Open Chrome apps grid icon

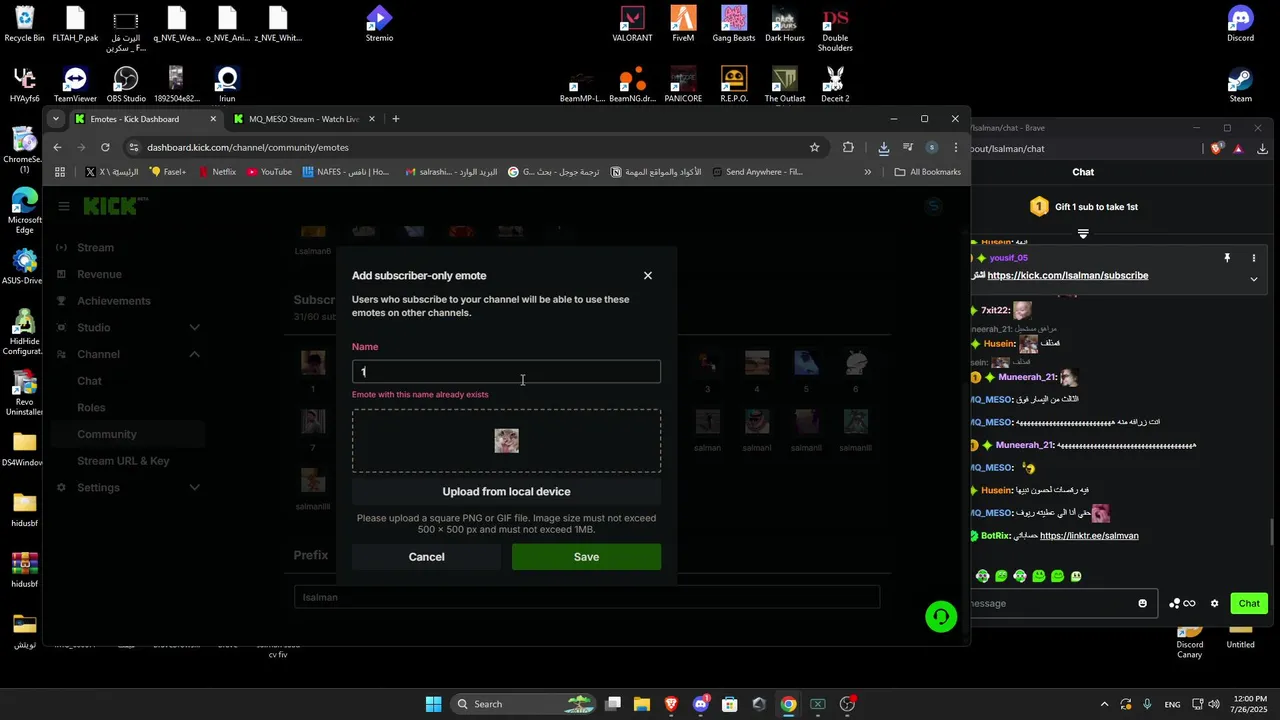[x=60, y=172]
